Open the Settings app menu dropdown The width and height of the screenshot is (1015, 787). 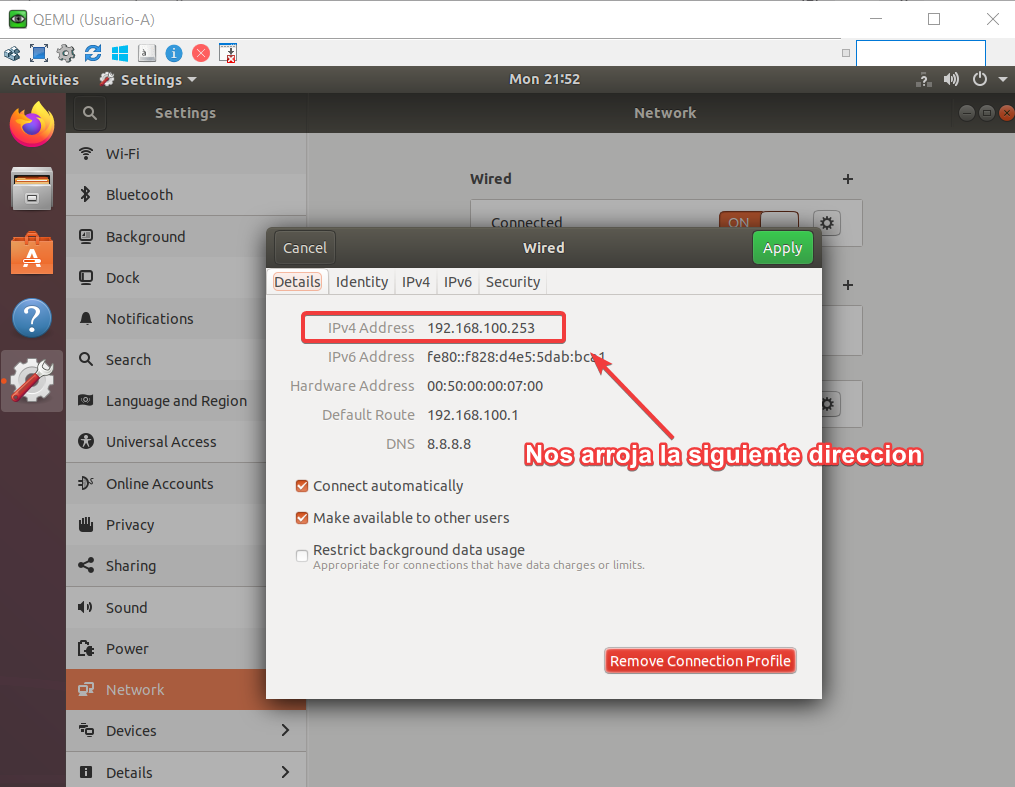(148, 80)
